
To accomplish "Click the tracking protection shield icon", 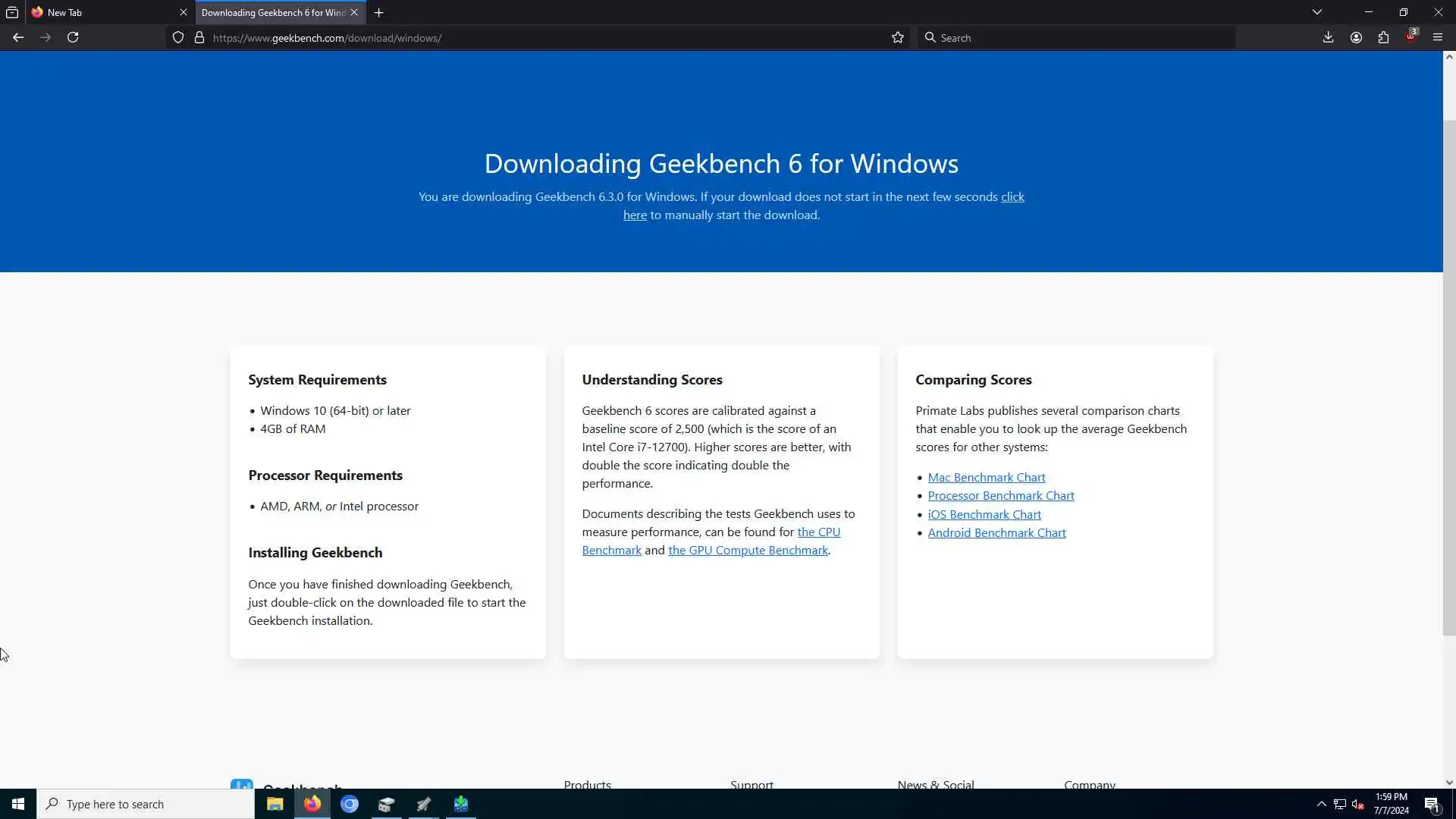I will 178,37.
